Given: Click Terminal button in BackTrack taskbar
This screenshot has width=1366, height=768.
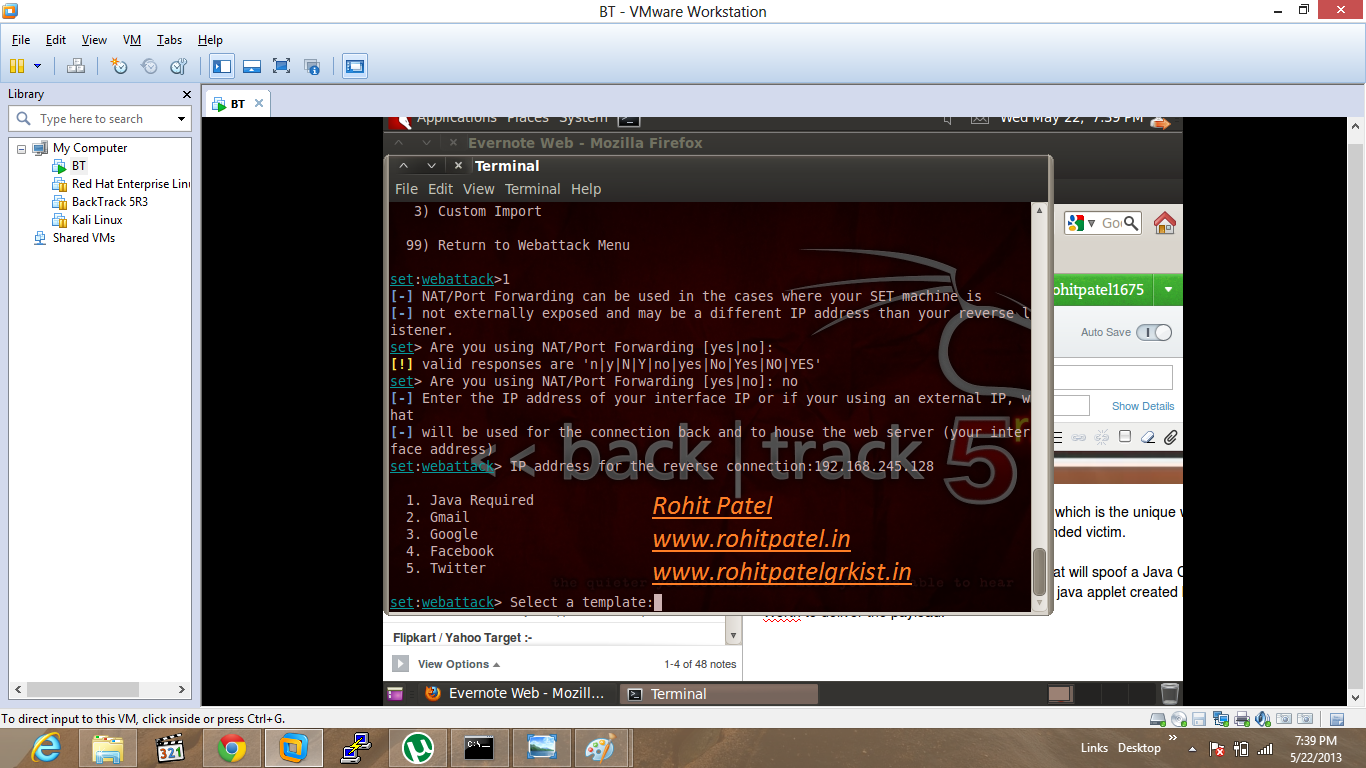Looking at the screenshot, I should [x=719, y=694].
